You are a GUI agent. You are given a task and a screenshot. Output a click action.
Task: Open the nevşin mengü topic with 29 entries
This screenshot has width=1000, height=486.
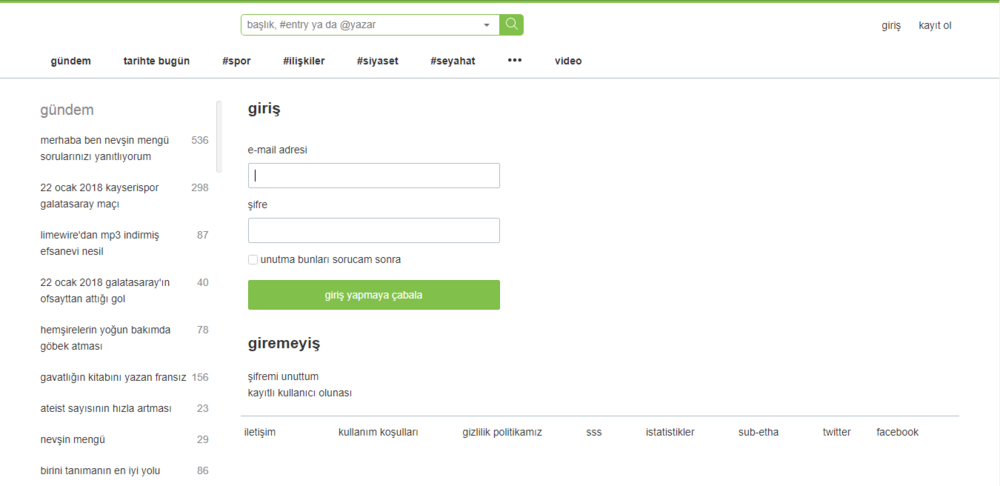point(73,440)
